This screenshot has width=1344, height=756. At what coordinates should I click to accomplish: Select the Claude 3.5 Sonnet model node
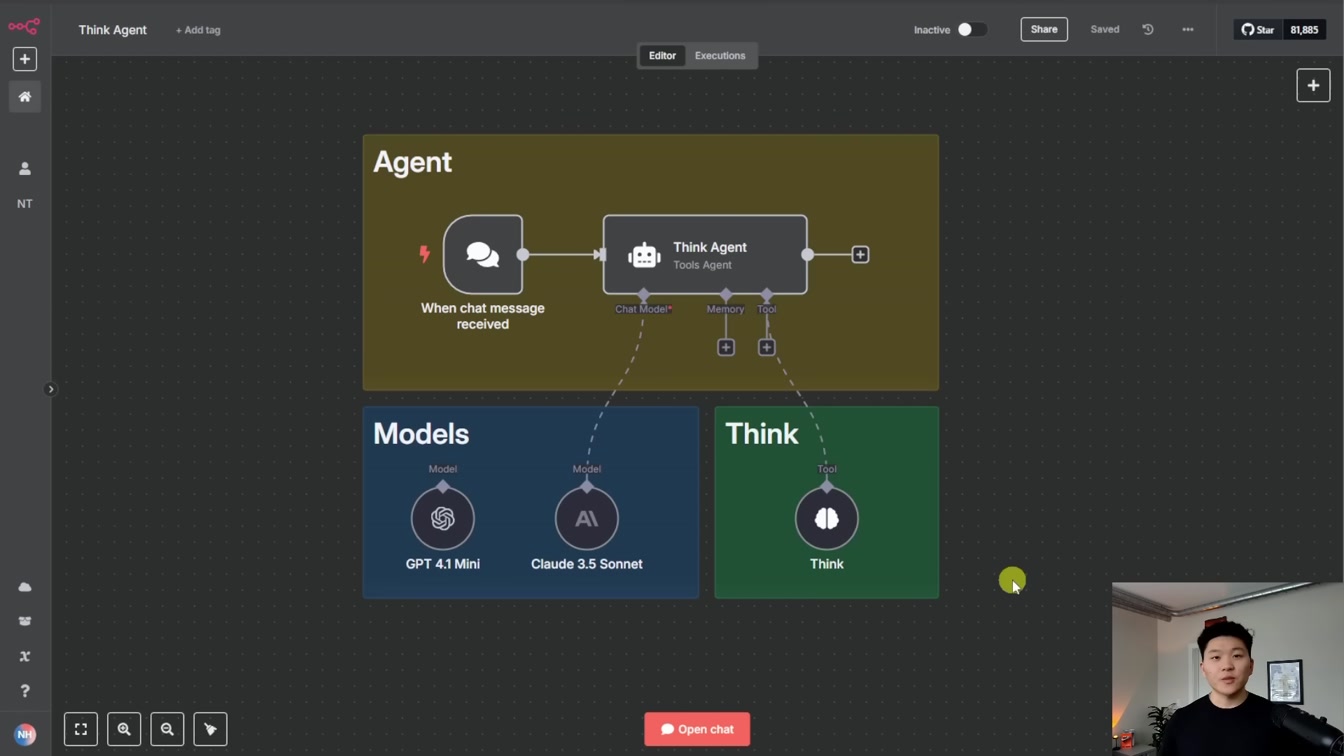point(587,518)
